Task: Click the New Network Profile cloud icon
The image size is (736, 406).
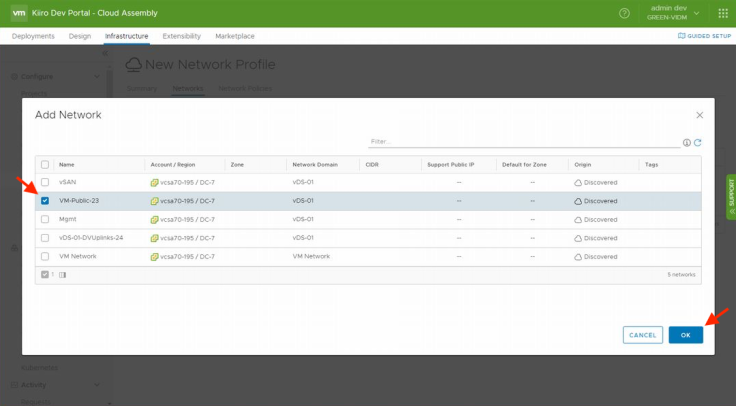Action: pos(133,64)
